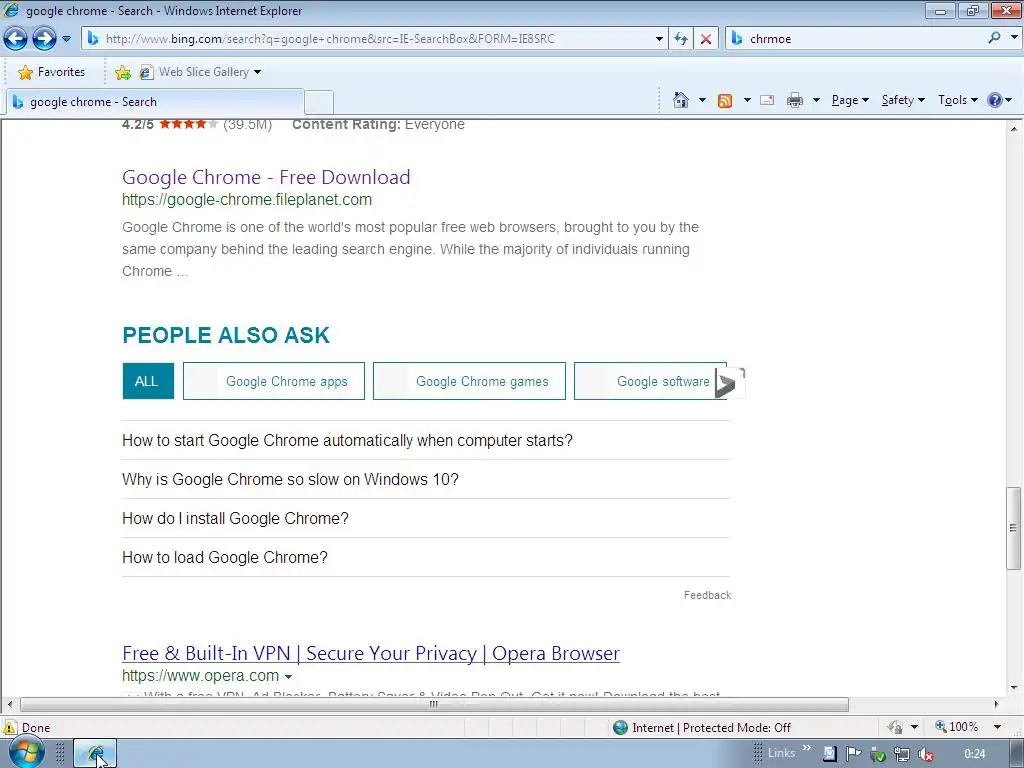Click the vertical scrollbar down arrow
This screenshot has width=1024, height=768.
1014,688
